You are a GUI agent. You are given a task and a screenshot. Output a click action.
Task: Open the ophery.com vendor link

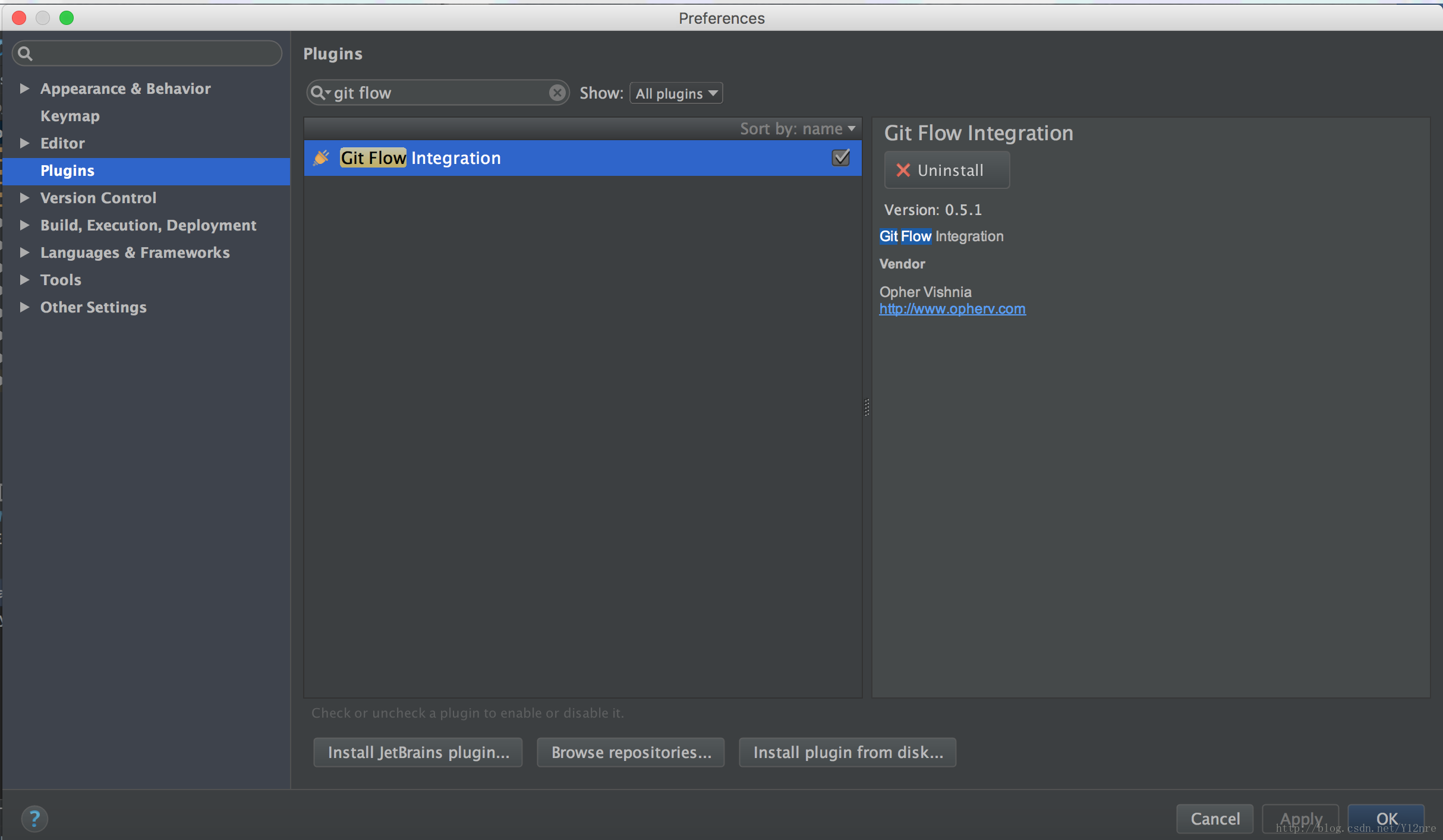tap(952, 309)
